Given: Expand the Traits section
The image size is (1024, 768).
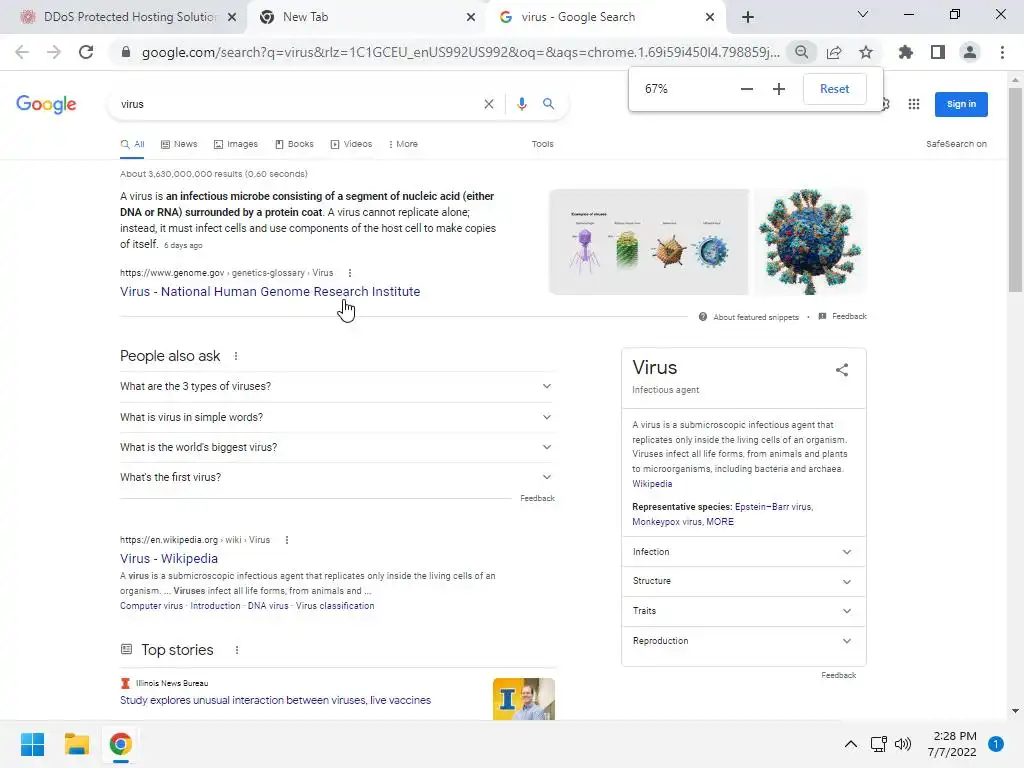Looking at the screenshot, I should [x=743, y=611].
